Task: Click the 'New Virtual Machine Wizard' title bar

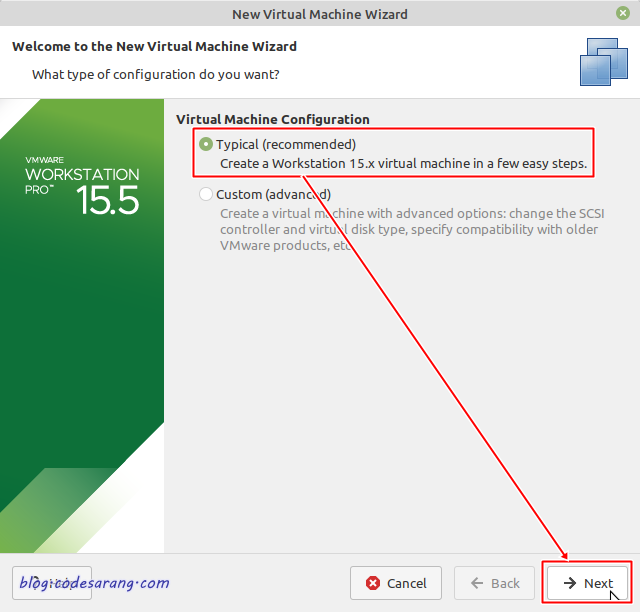Action: [320, 14]
